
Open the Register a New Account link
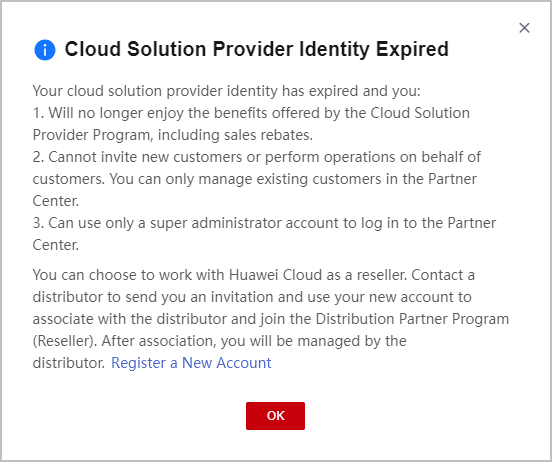(191, 363)
